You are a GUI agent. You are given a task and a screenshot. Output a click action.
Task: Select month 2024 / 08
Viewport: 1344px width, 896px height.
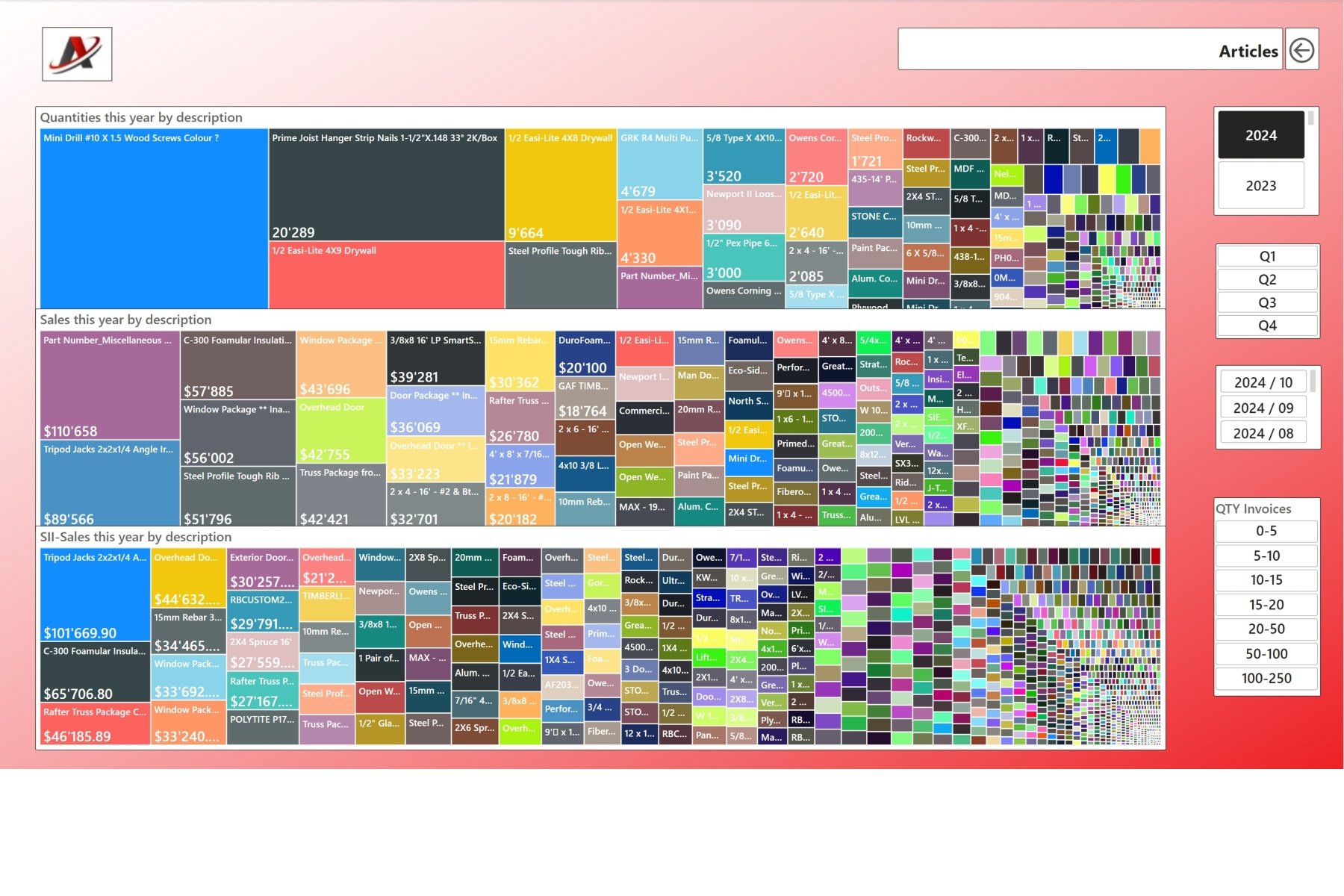click(x=1263, y=433)
